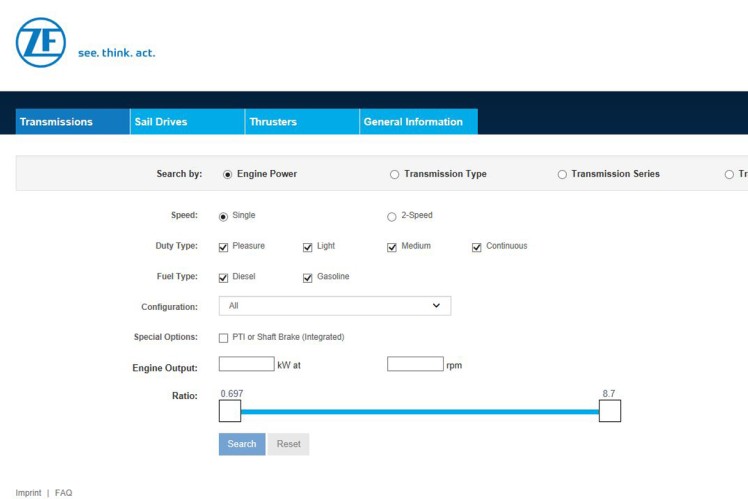Switch to the Sail Drives tab
The width and height of the screenshot is (748, 499).
(x=187, y=122)
